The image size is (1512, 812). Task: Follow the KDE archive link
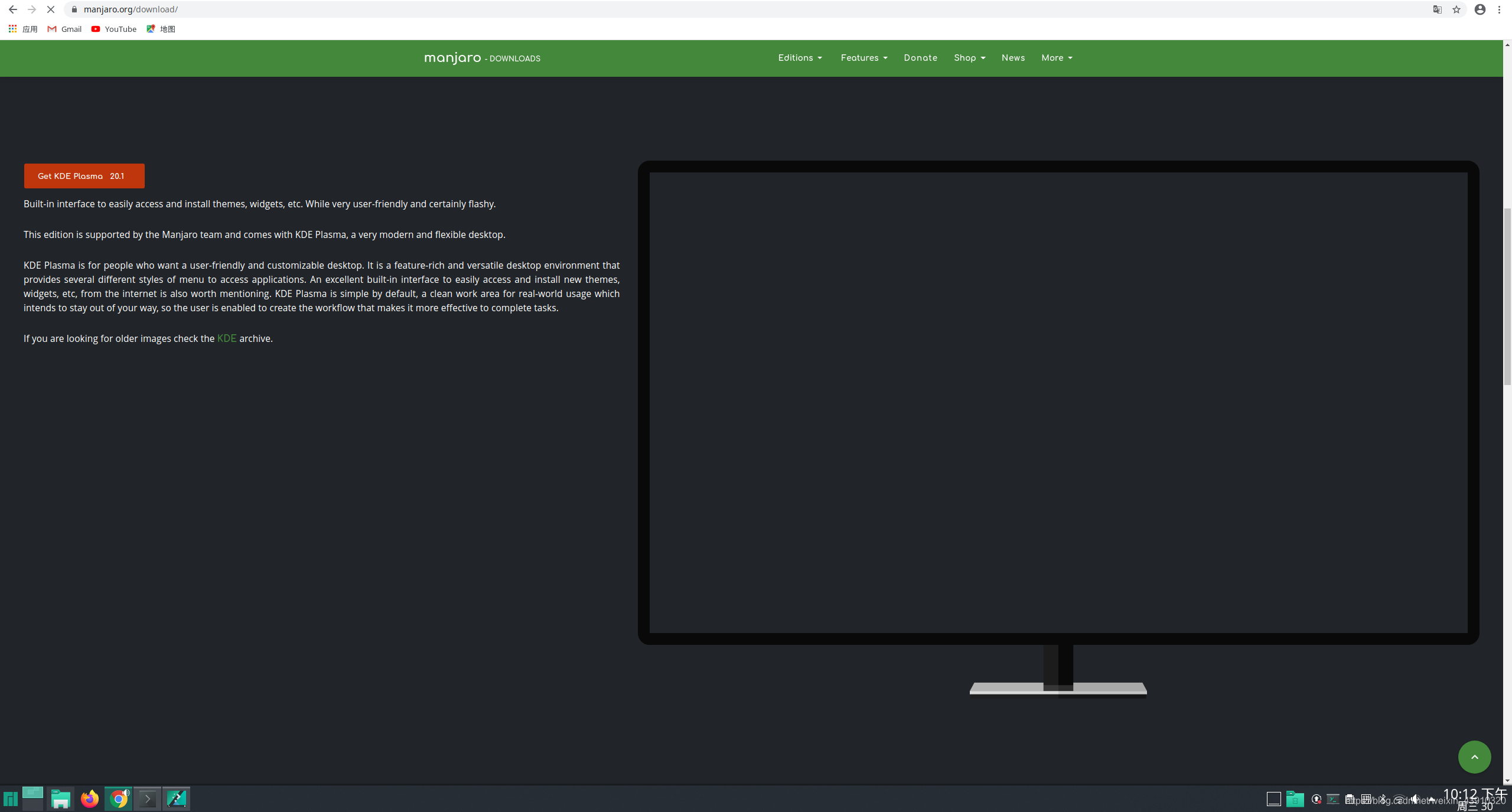click(x=227, y=338)
